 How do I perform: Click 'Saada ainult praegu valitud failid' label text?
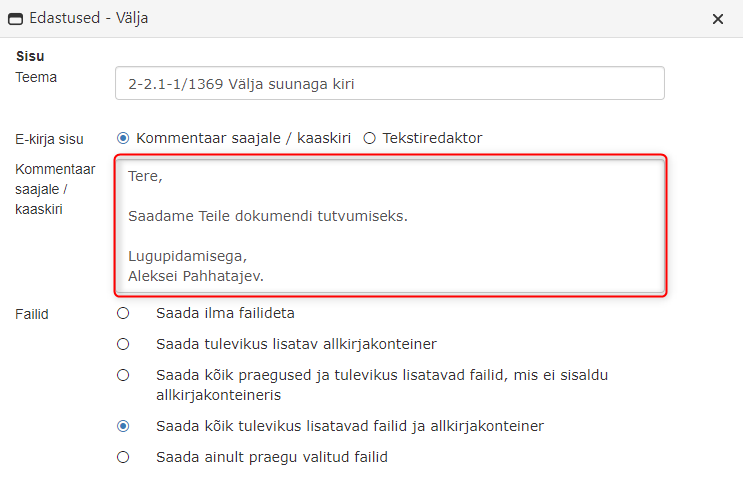tap(272, 457)
